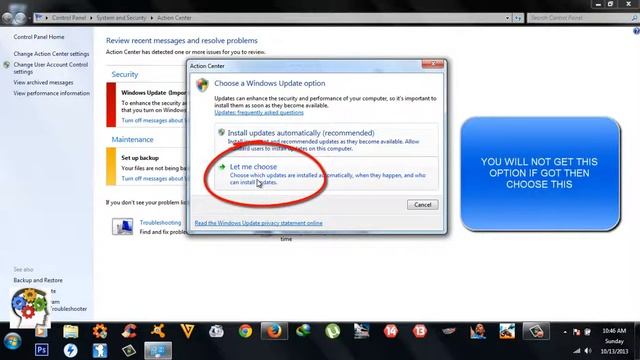640x360 pixels.
Task: Open the Troubleshooting link
Action: click(x=160, y=222)
